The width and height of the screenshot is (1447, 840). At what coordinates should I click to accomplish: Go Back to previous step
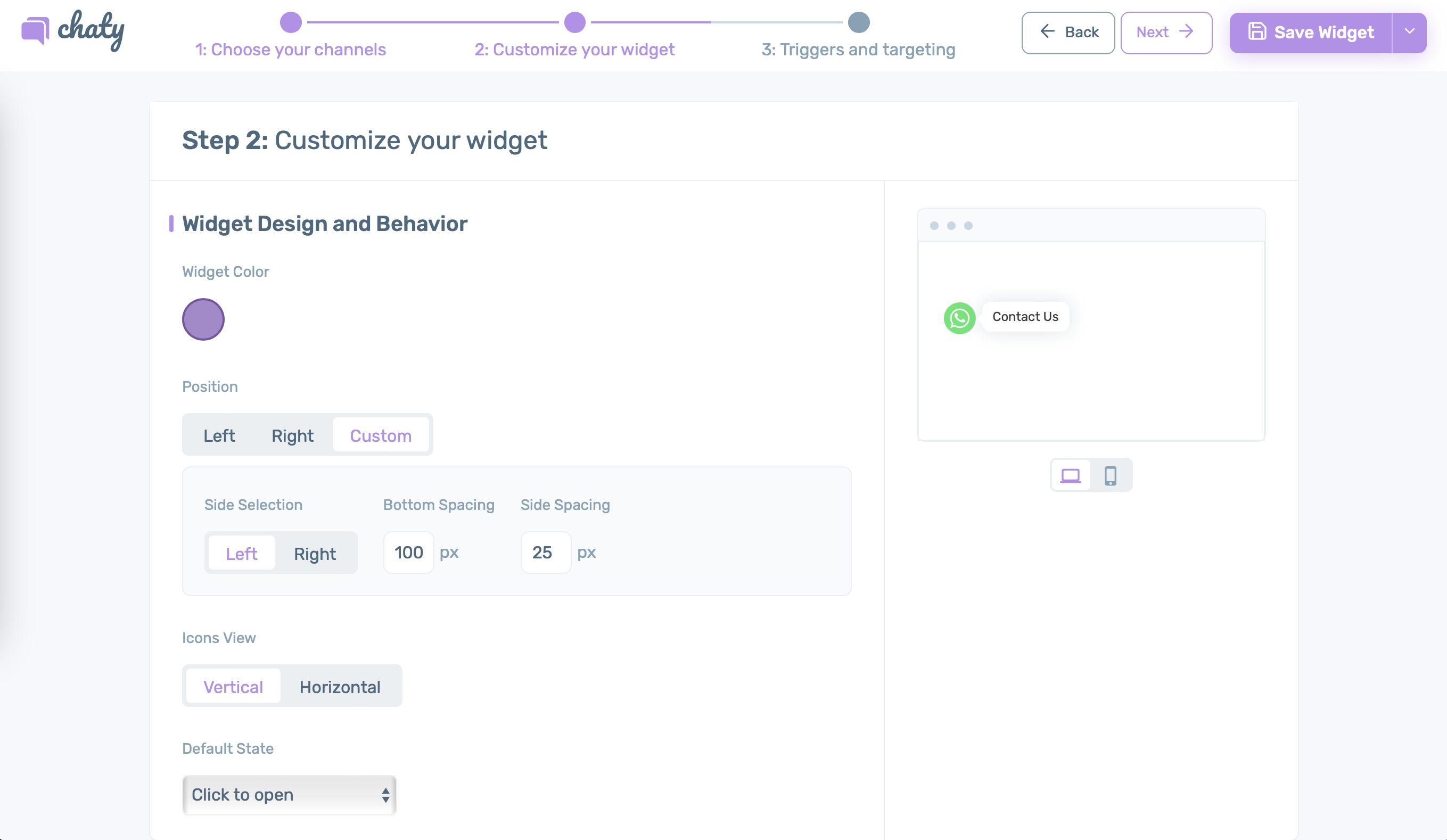[1068, 32]
